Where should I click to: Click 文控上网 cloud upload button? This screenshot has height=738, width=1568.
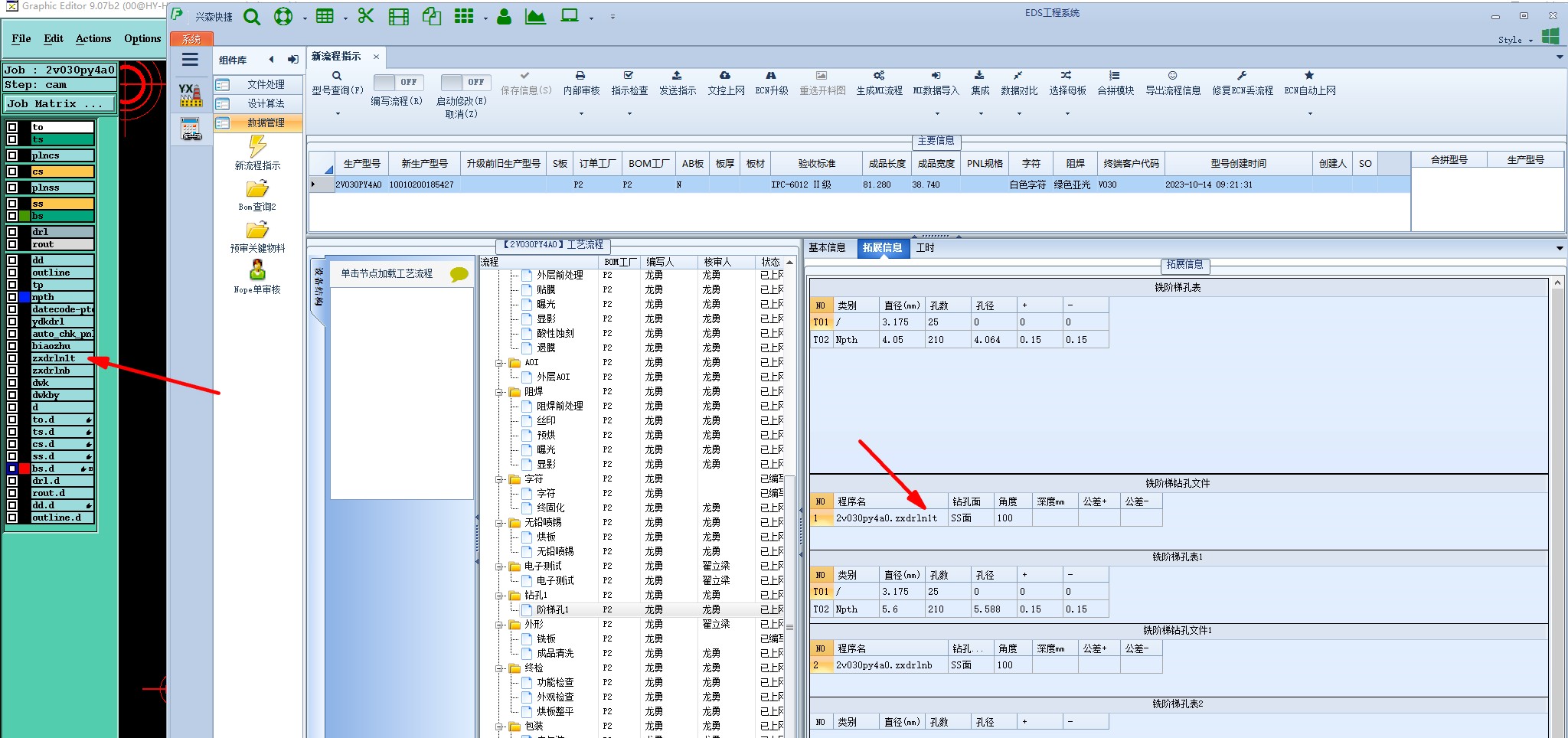pos(726,83)
